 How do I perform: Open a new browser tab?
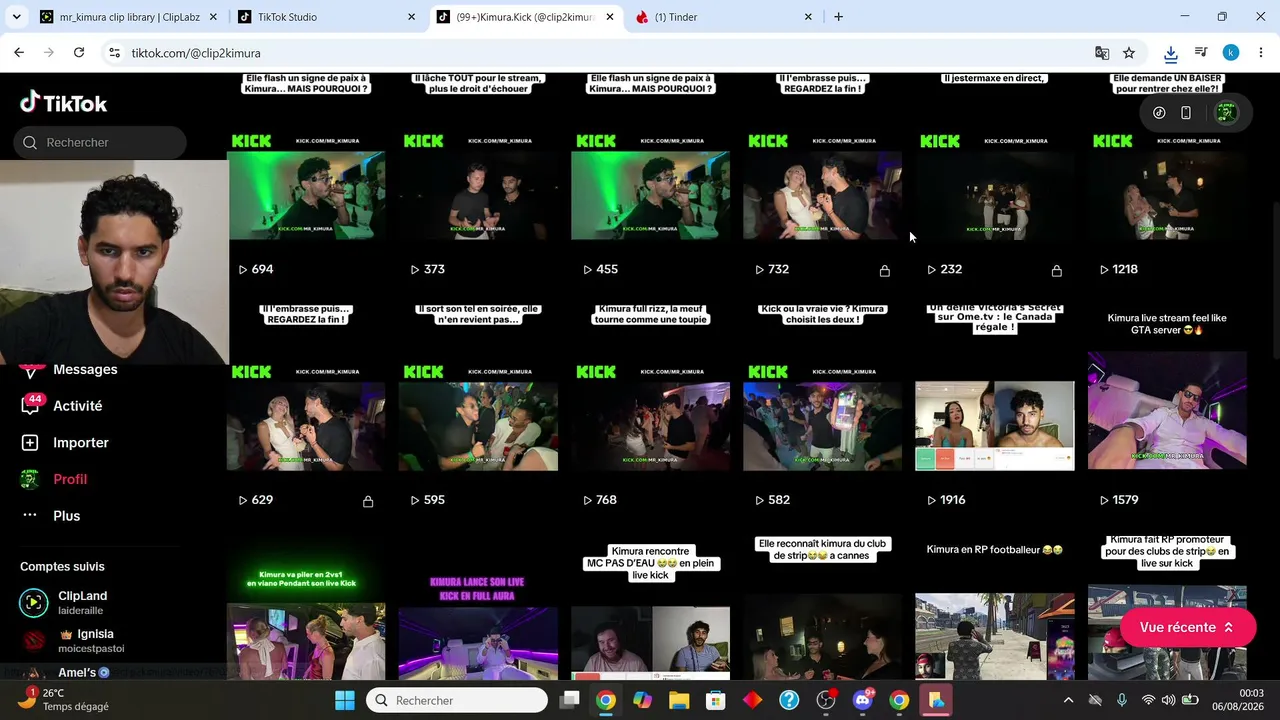point(838,17)
